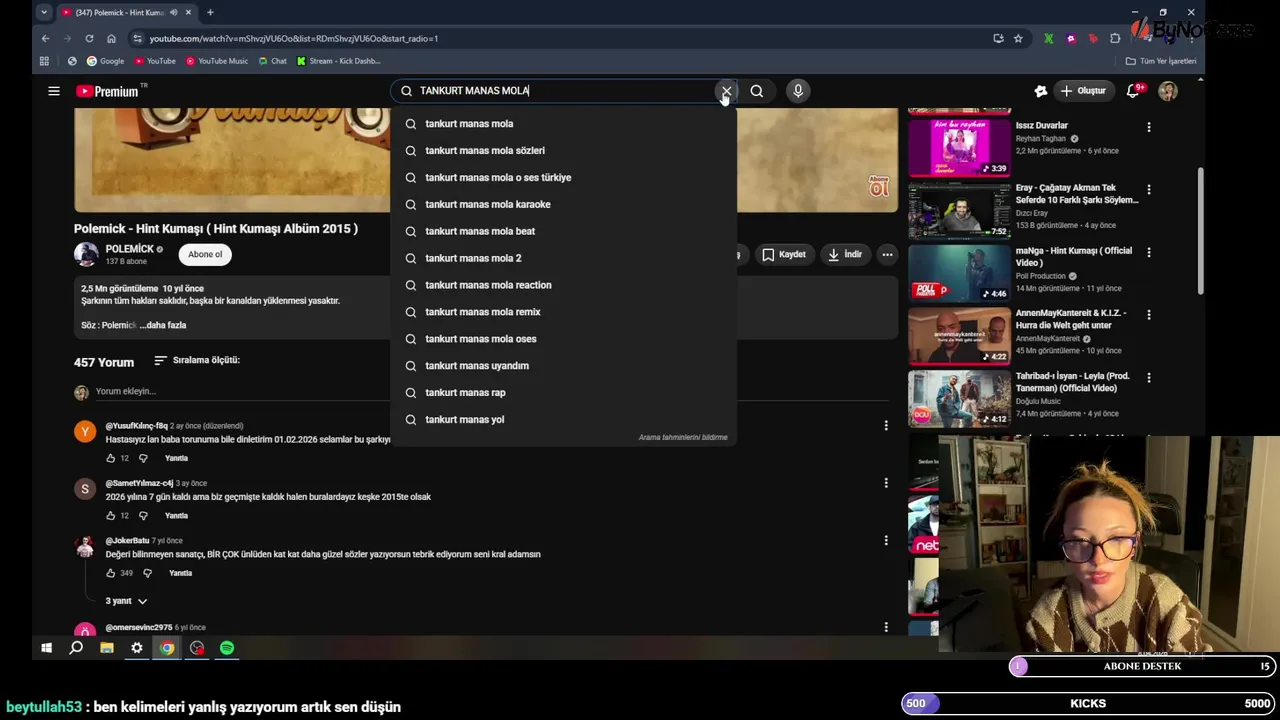Screen dimensions: 1280x720
Task: Select suggestion 'tankurt manas mola beat'
Action: tap(563, 232)
